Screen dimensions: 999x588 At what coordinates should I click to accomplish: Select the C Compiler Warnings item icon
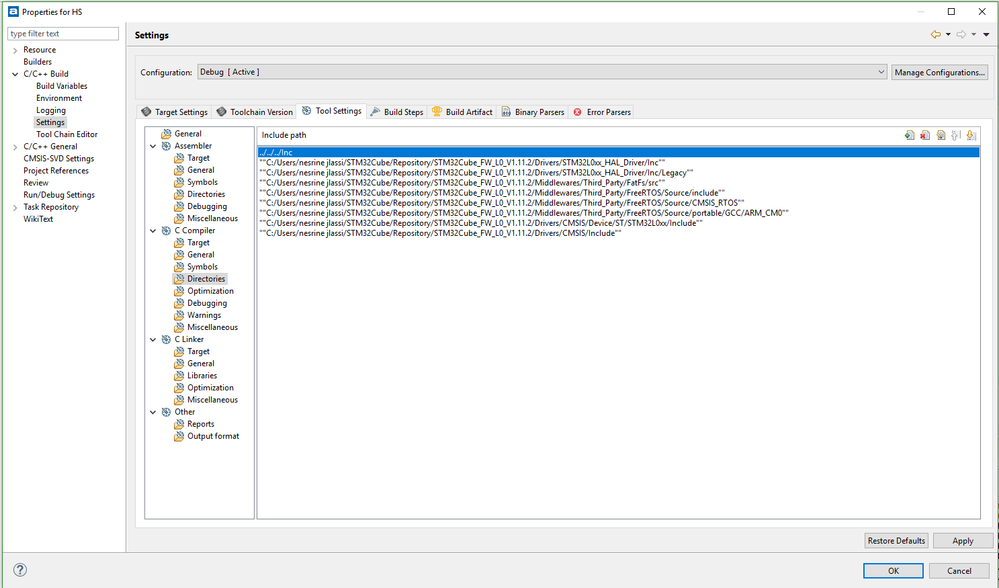click(179, 315)
